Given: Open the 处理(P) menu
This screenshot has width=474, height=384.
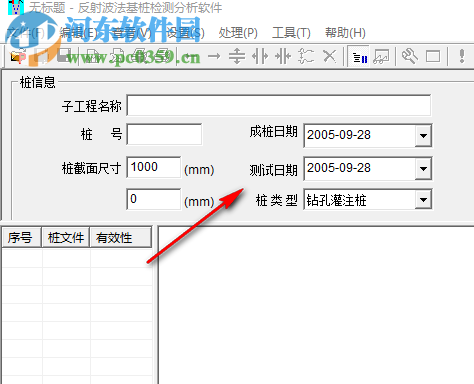Looking at the screenshot, I should pyautogui.click(x=238, y=33).
